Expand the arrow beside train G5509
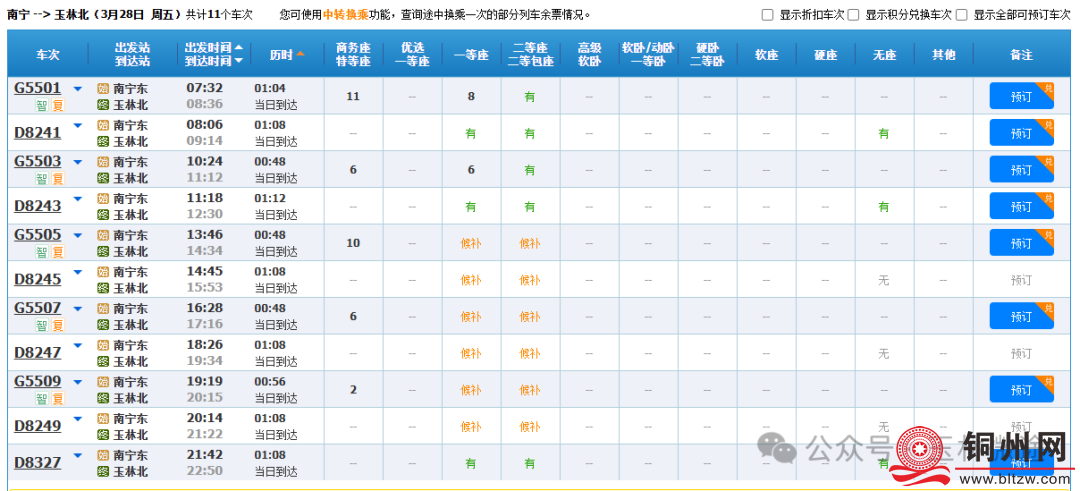Screen dimensions: 1080x491 [x=78, y=382]
